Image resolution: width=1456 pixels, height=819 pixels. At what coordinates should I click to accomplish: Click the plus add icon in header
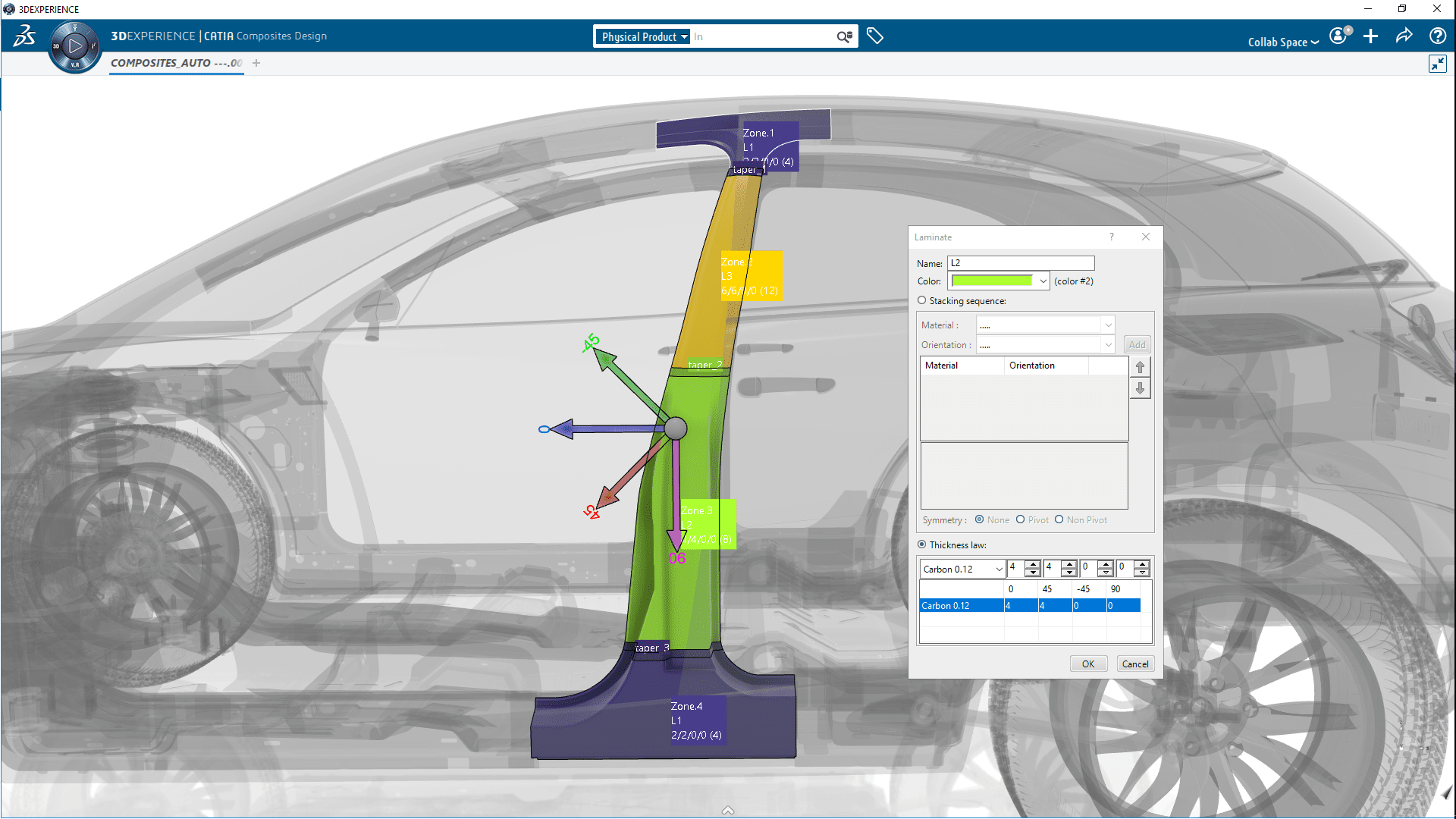pyautogui.click(x=1370, y=36)
